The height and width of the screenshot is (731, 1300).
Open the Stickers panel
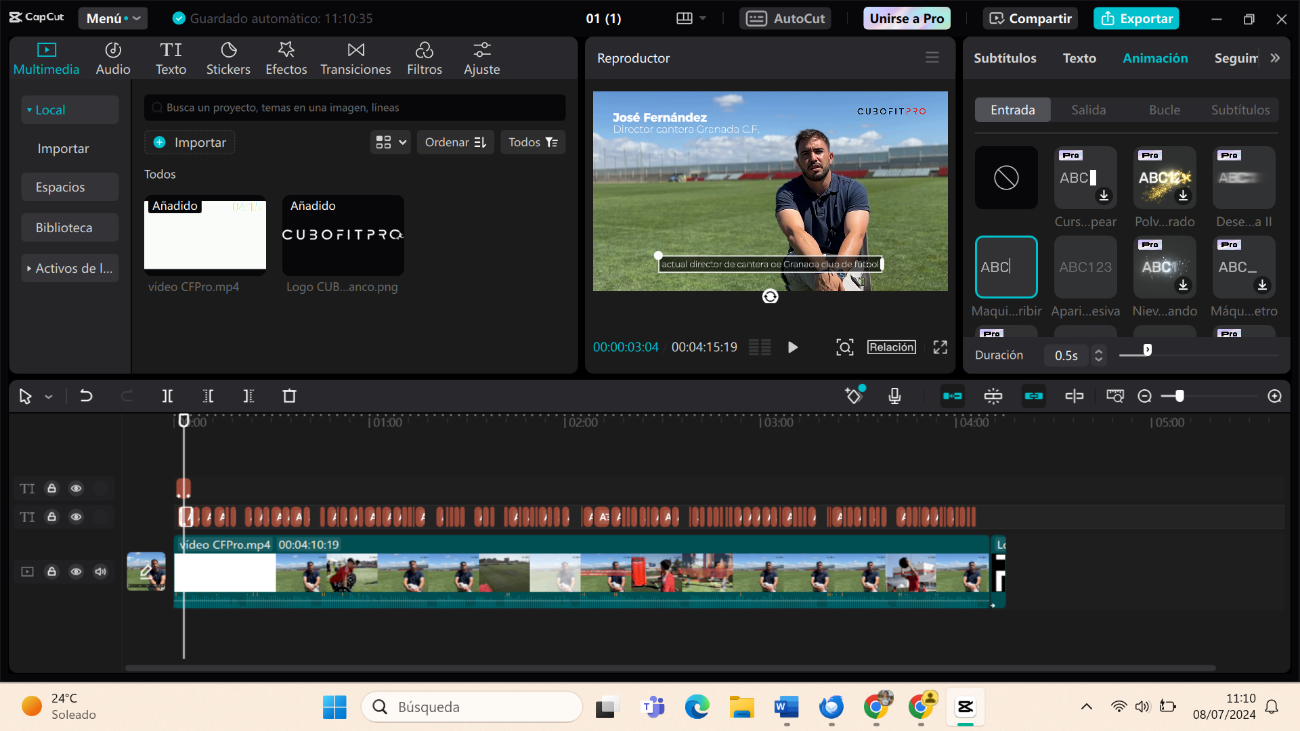(228, 59)
